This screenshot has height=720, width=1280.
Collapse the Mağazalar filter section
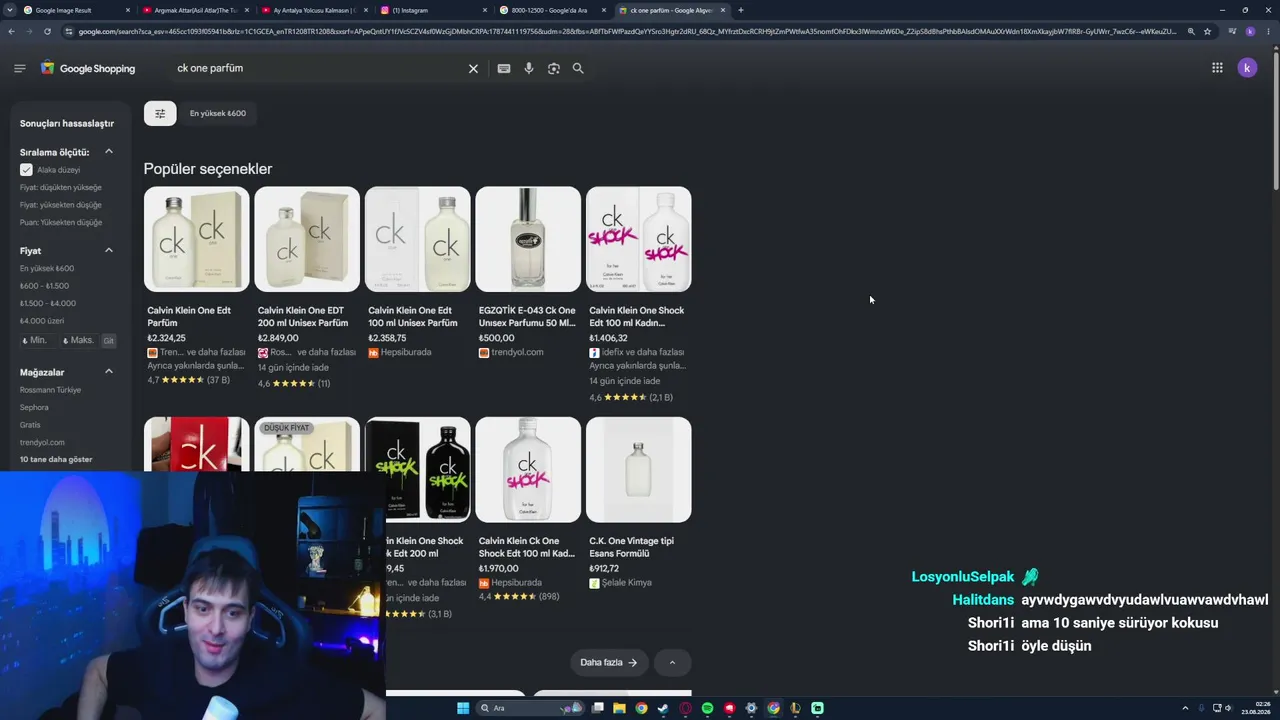pyautogui.click(x=109, y=372)
